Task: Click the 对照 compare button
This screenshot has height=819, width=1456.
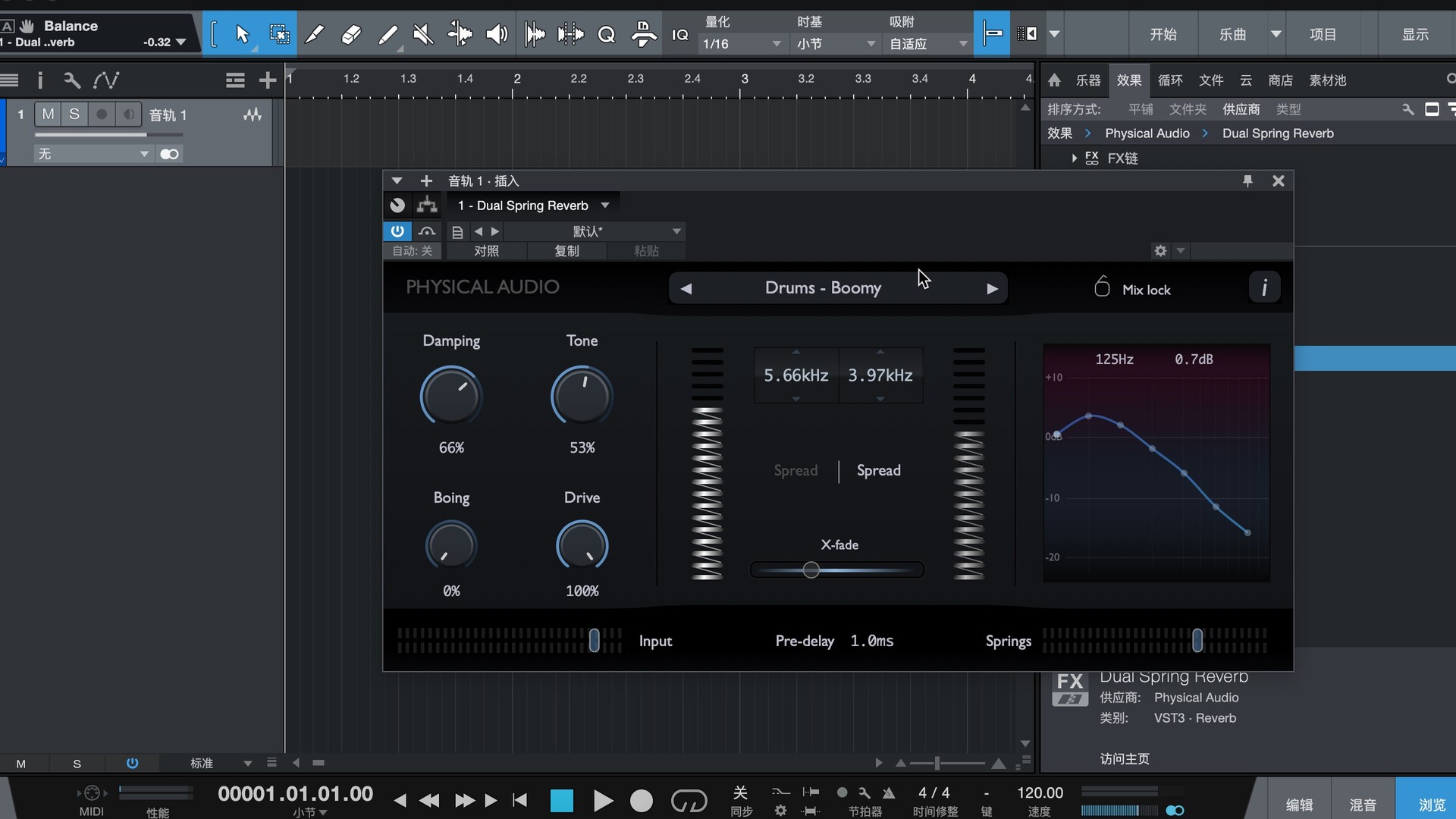Action: [486, 251]
